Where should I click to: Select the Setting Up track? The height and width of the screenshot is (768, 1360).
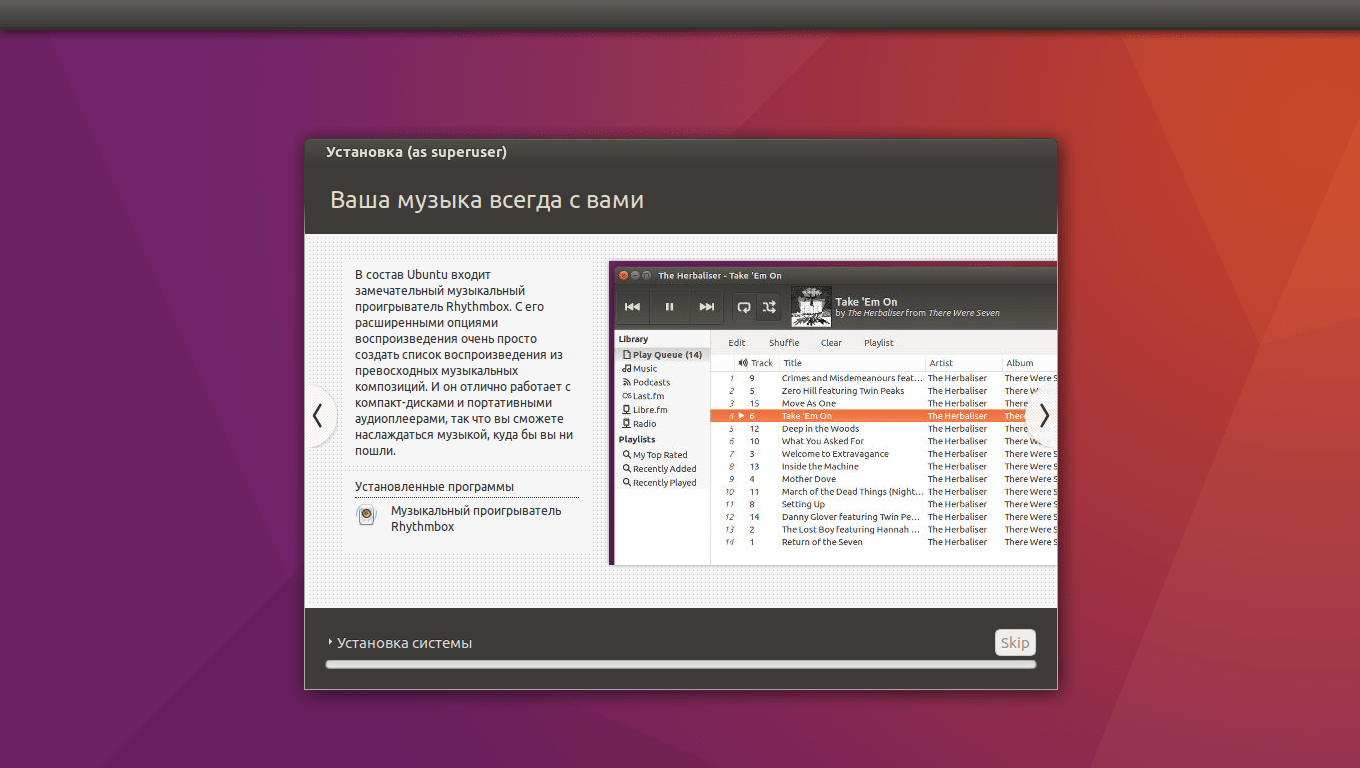(884, 504)
